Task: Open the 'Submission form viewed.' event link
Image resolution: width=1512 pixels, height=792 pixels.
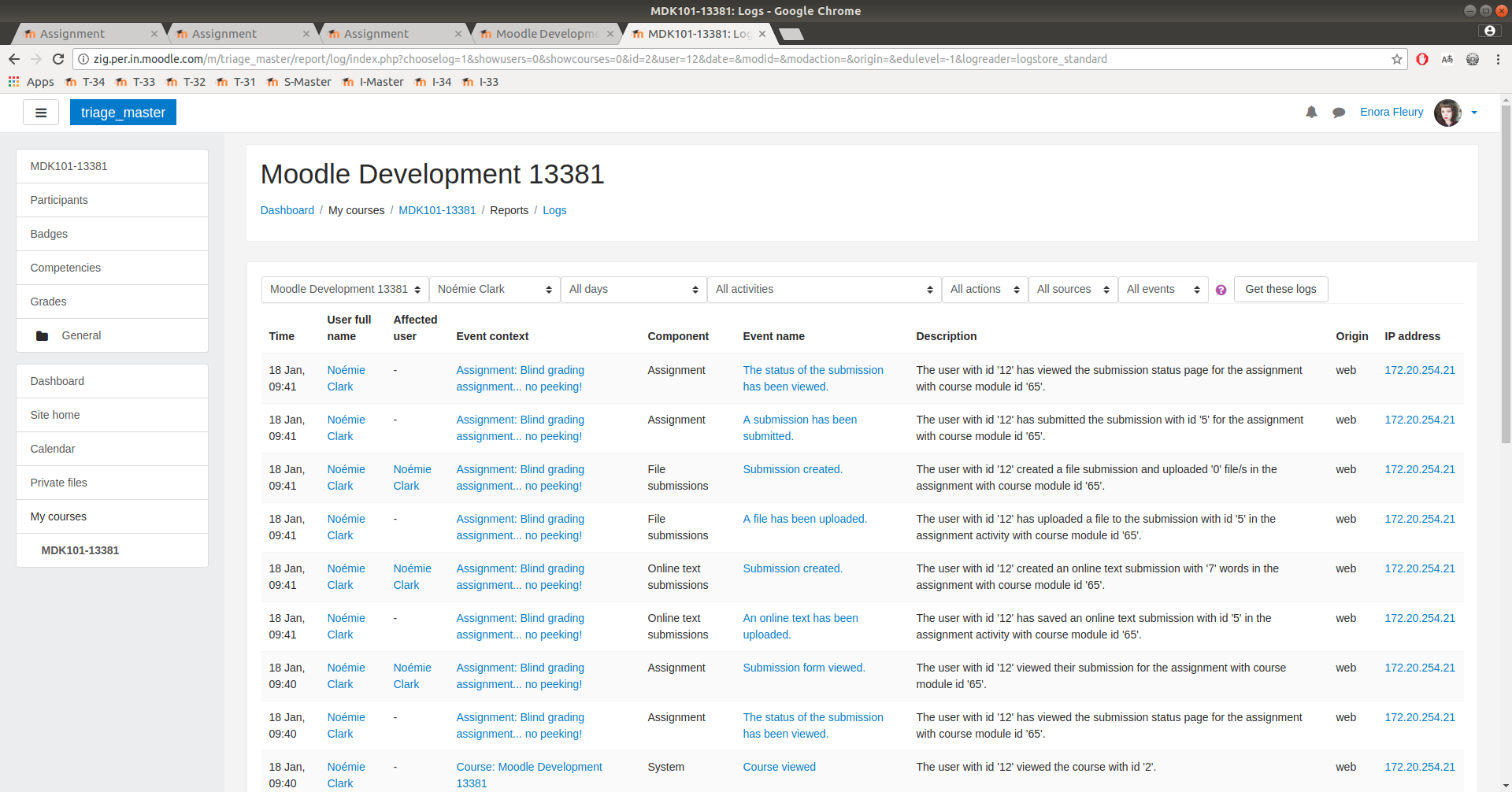Action: tap(804, 668)
